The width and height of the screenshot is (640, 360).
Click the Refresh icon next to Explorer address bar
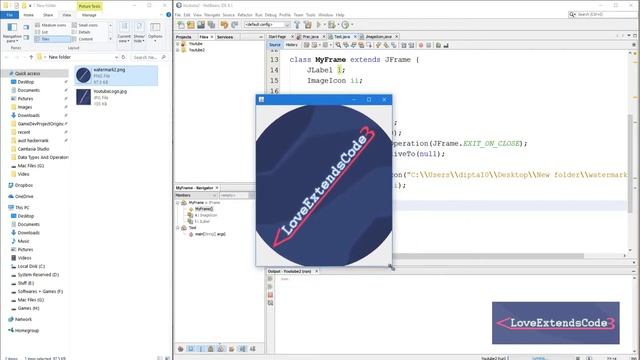coord(123,57)
